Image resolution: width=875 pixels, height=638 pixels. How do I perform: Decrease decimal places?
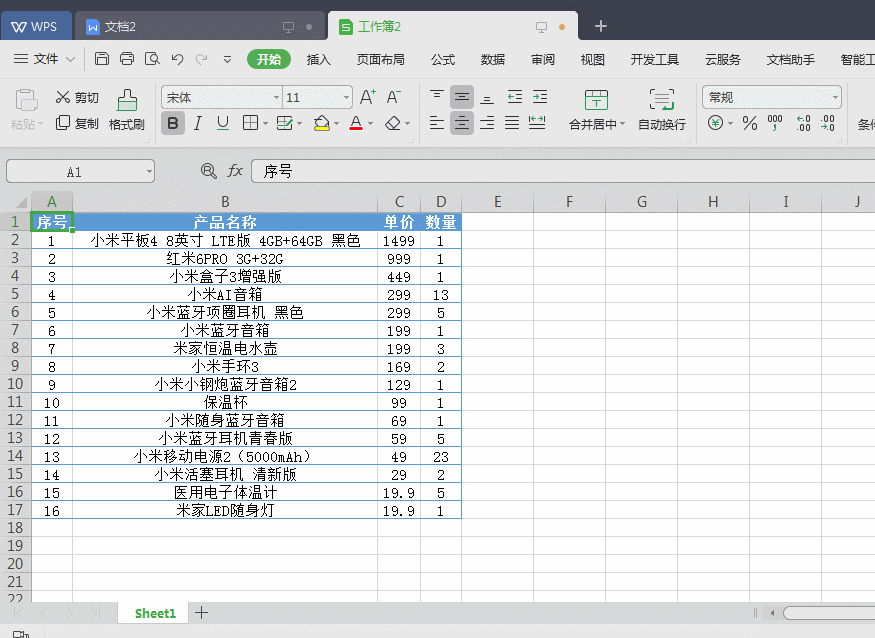pyautogui.click(x=828, y=123)
